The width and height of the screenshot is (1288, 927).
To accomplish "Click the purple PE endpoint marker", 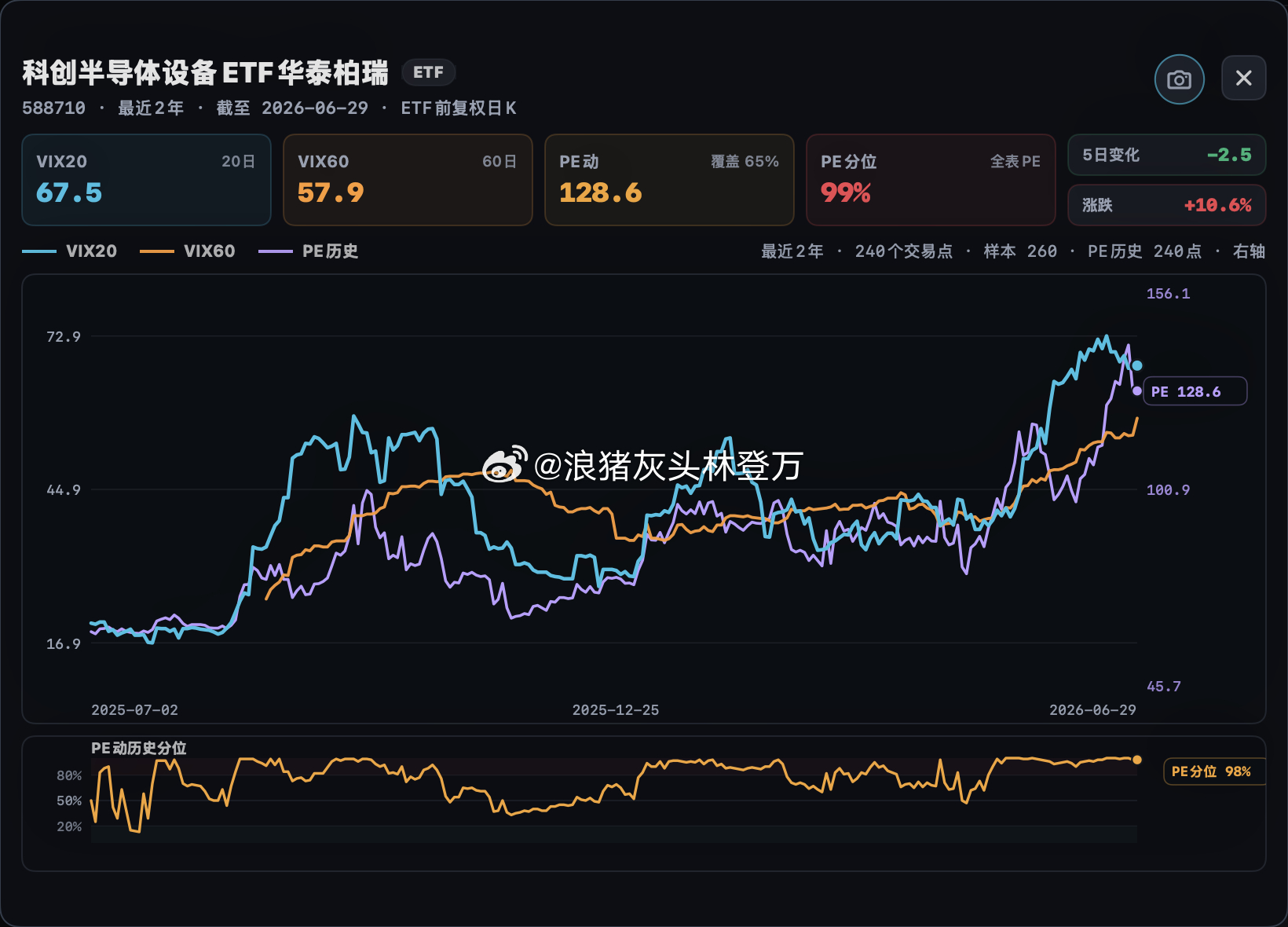I will (1136, 390).
